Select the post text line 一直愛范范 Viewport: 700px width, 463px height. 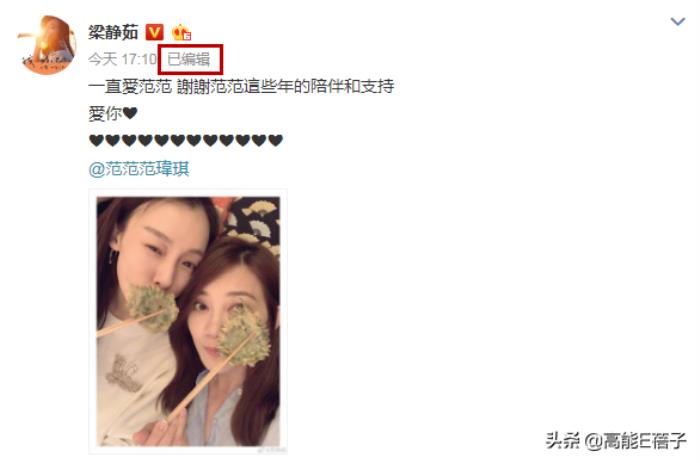tap(130, 86)
